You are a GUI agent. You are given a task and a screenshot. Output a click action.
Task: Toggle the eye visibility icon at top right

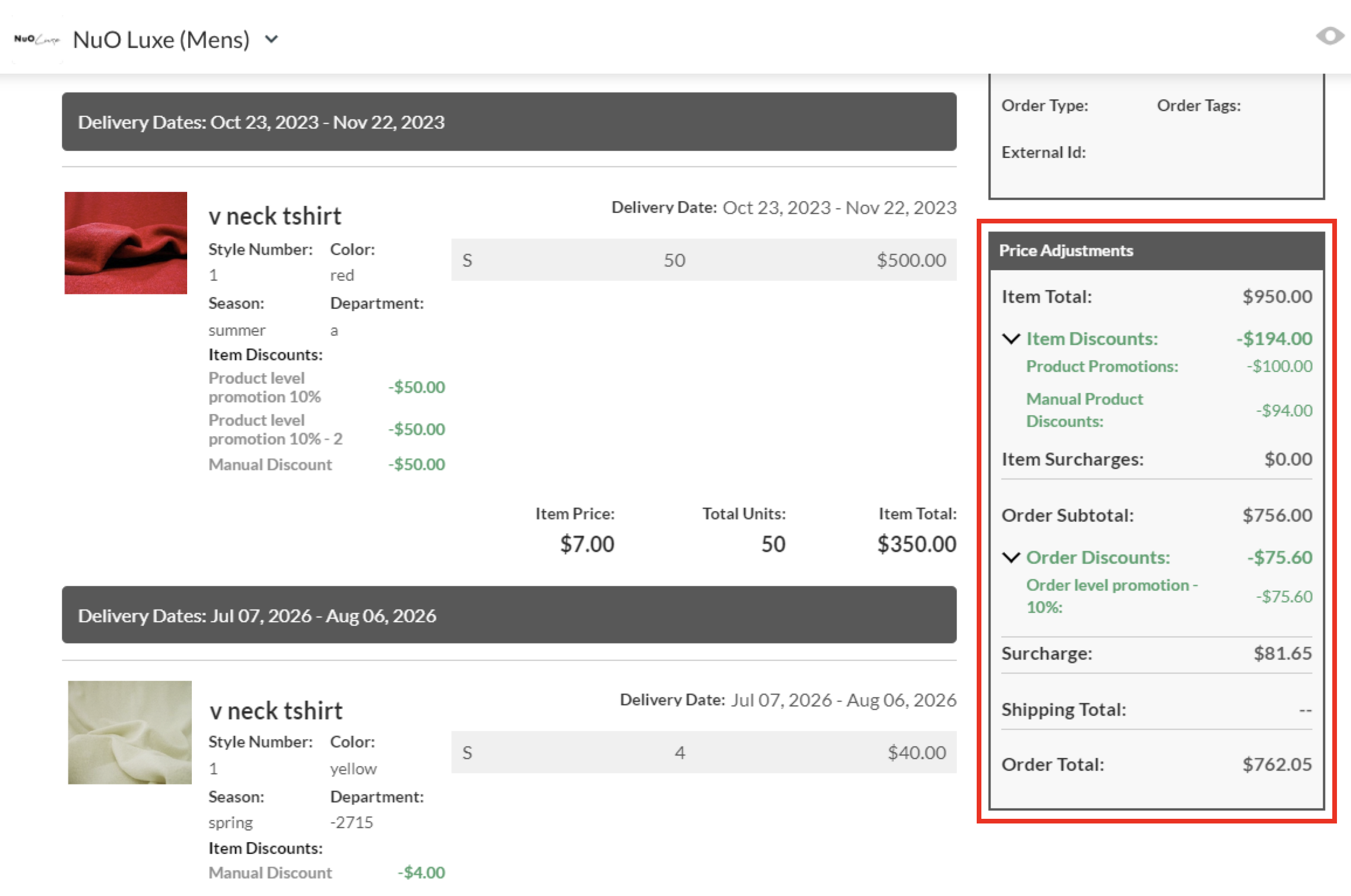click(x=1329, y=36)
